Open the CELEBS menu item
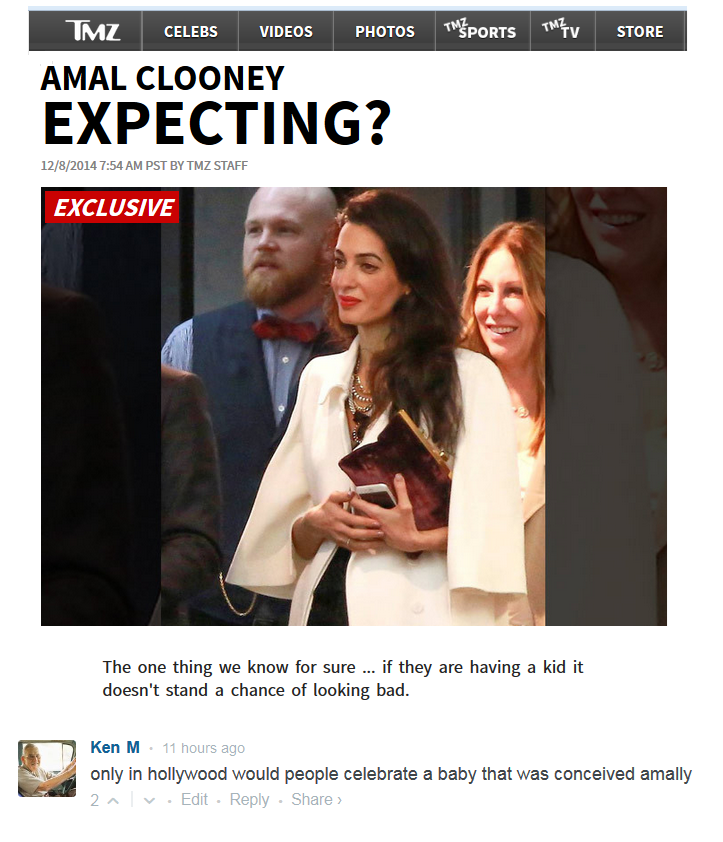Image resolution: width=723 pixels, height=842 pixels. [191, 32]
